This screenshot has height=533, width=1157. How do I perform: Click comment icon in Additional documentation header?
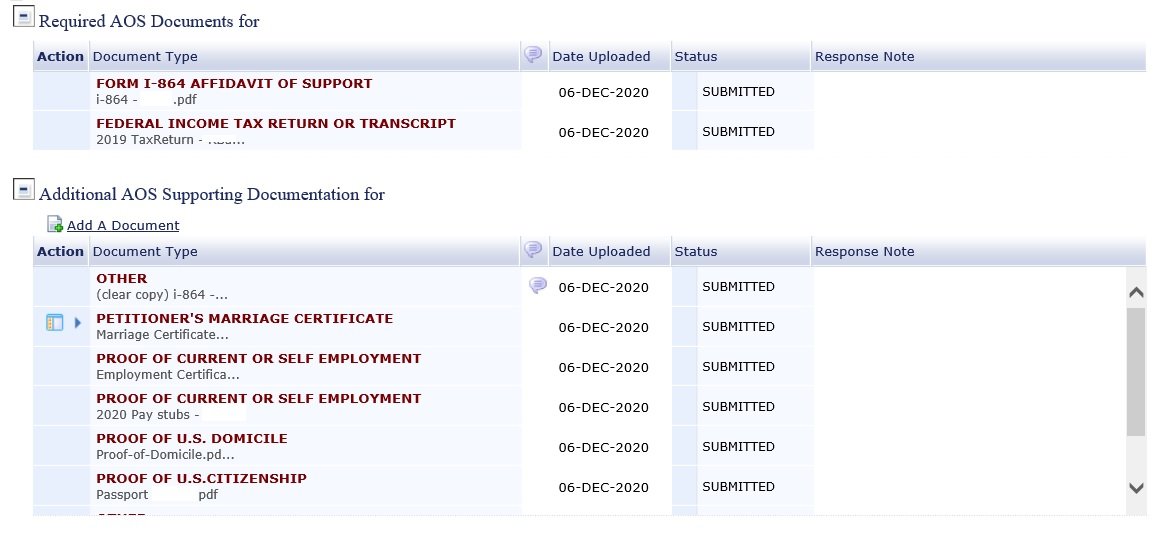(533, 250)
